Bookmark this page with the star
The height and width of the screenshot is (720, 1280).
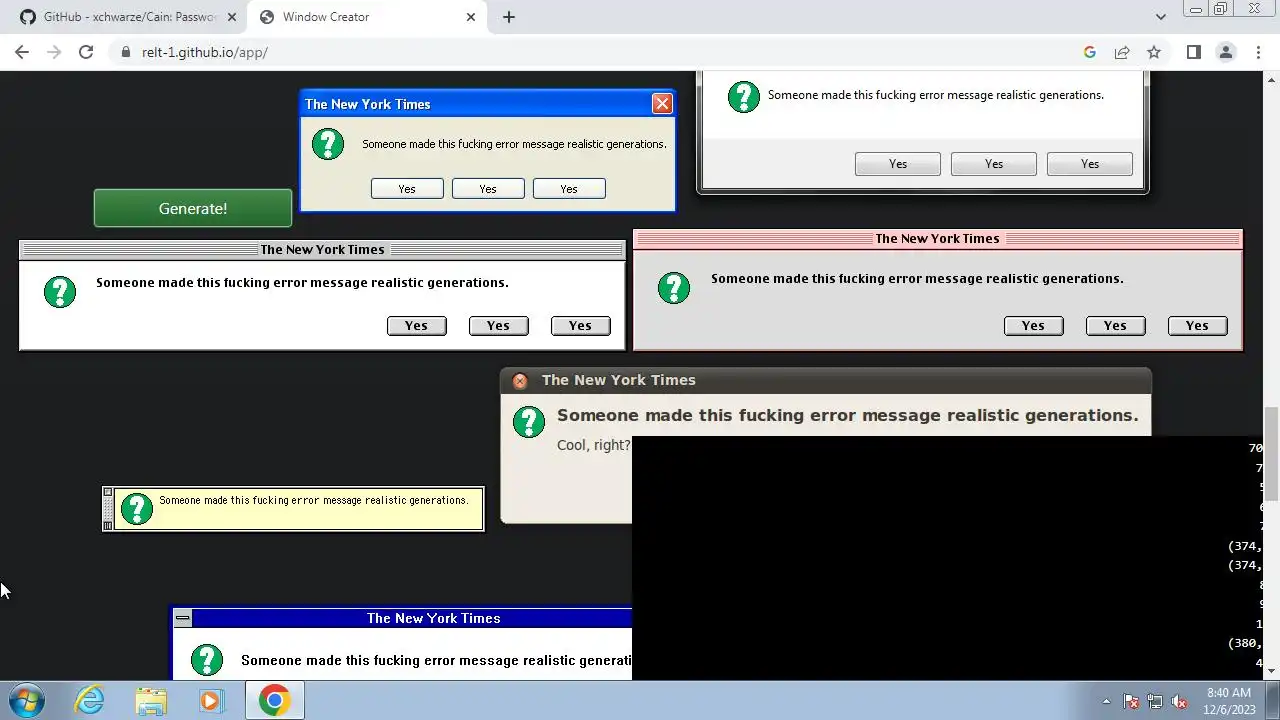[x=1154, y=52]
